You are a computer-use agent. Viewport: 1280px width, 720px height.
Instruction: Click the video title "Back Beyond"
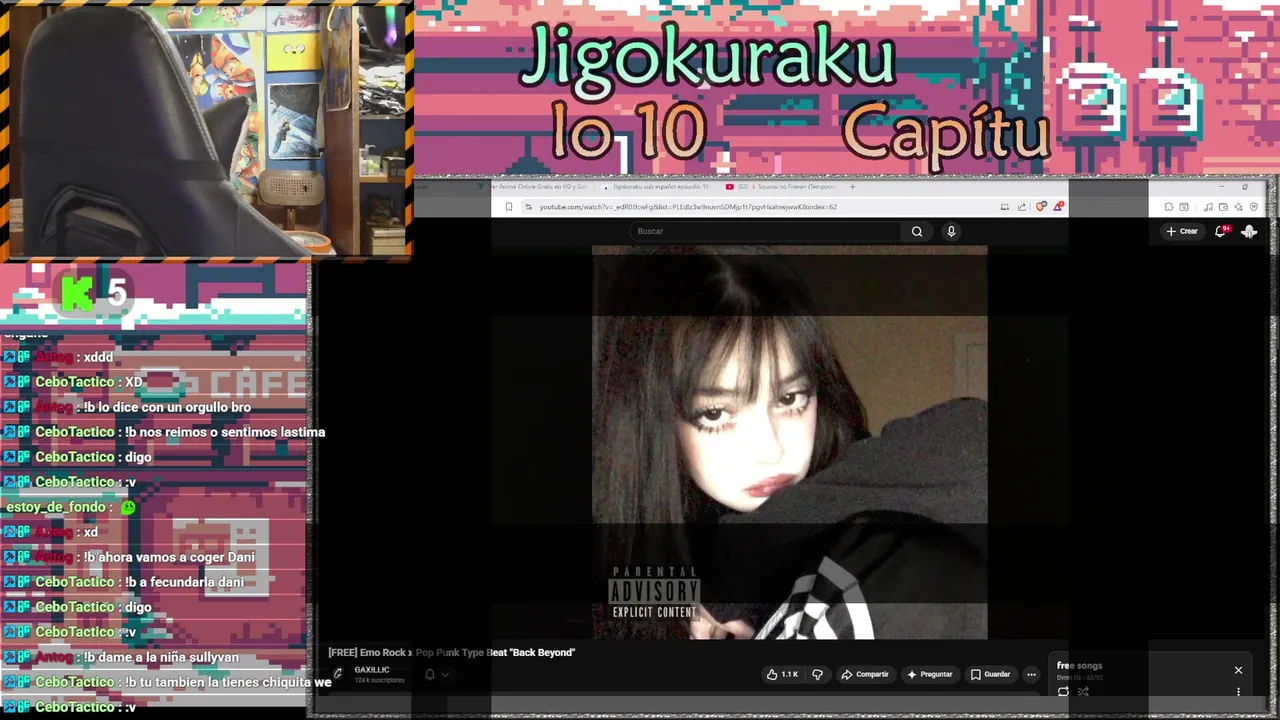click(452, 652)
